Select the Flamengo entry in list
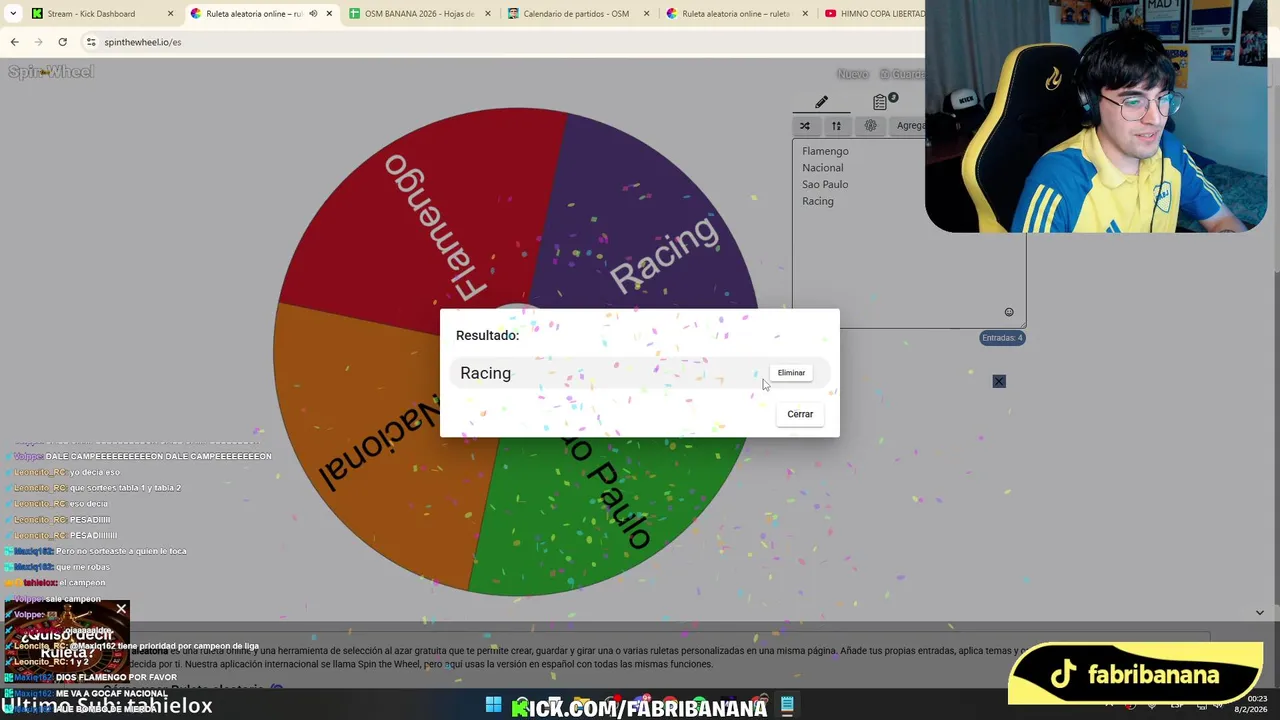1280x720 pixels. click(x=825, y=151)
